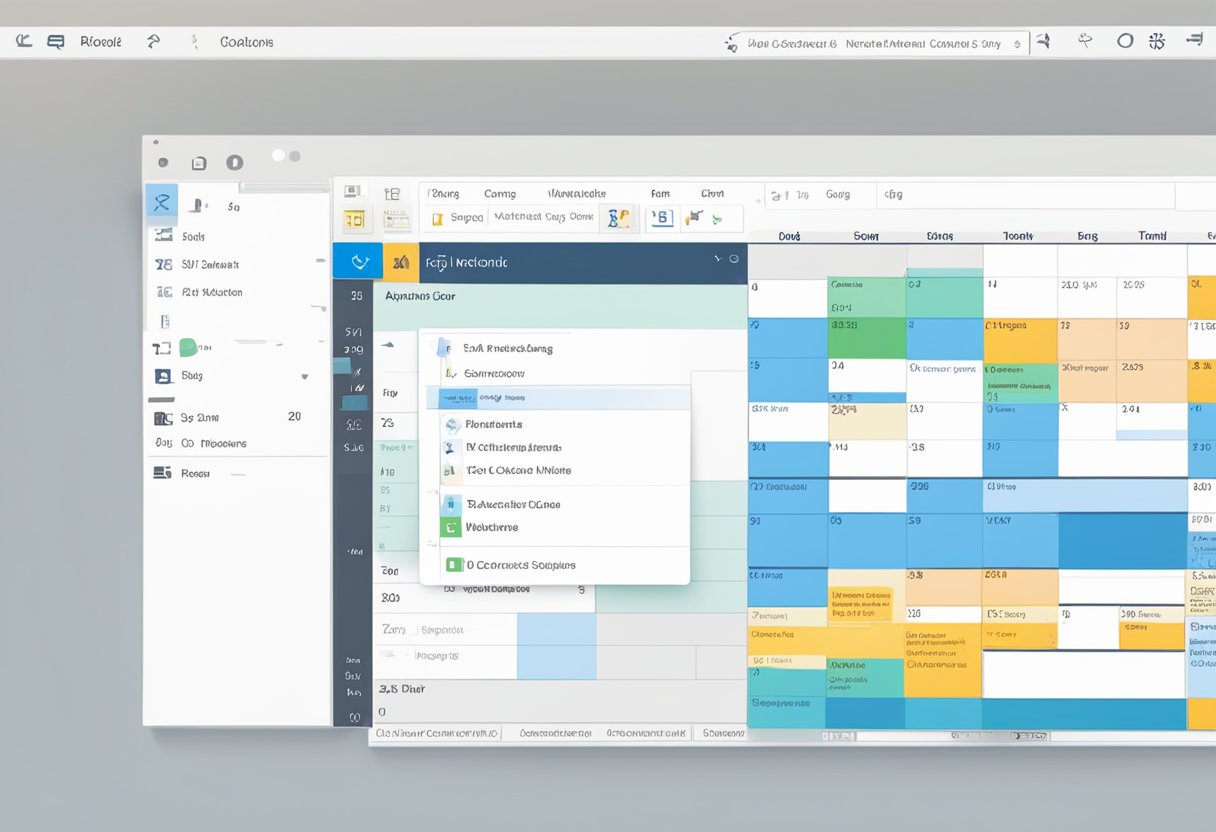1216x832 pixels.
Task: Toggle the green '0 Ccorrnects Sospires' checkbox
Action: (454, 565)
